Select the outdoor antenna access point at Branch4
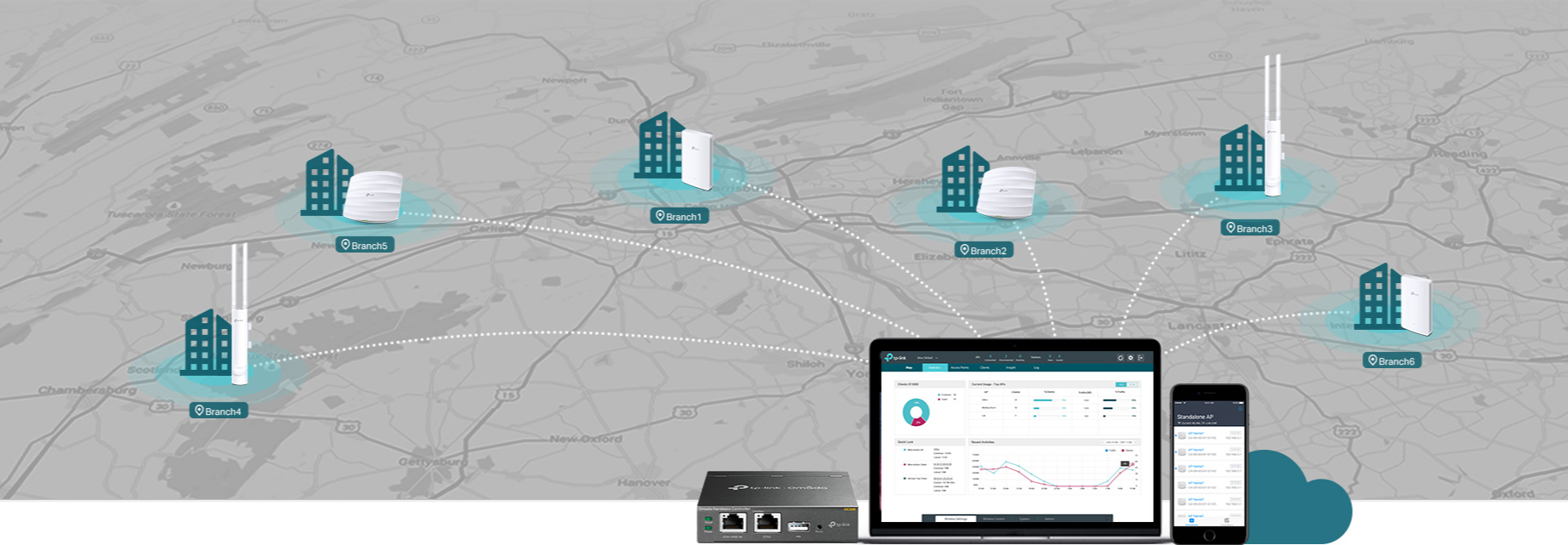Screen dimensions: 1568x545 (240, 314)
